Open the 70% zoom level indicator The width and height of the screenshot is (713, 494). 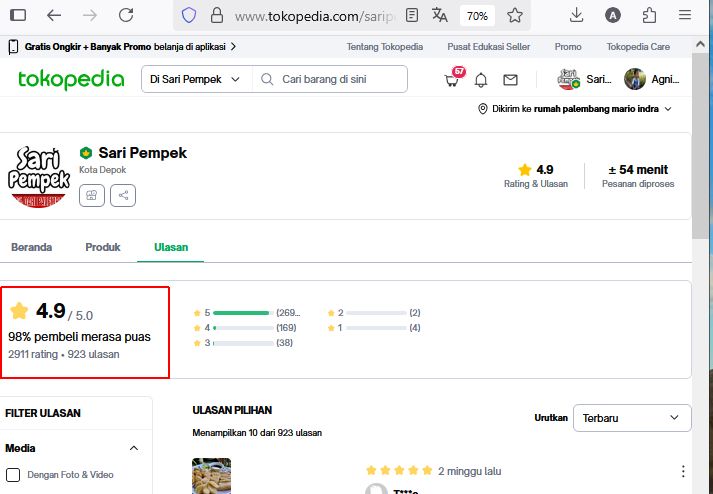point(477,16)
